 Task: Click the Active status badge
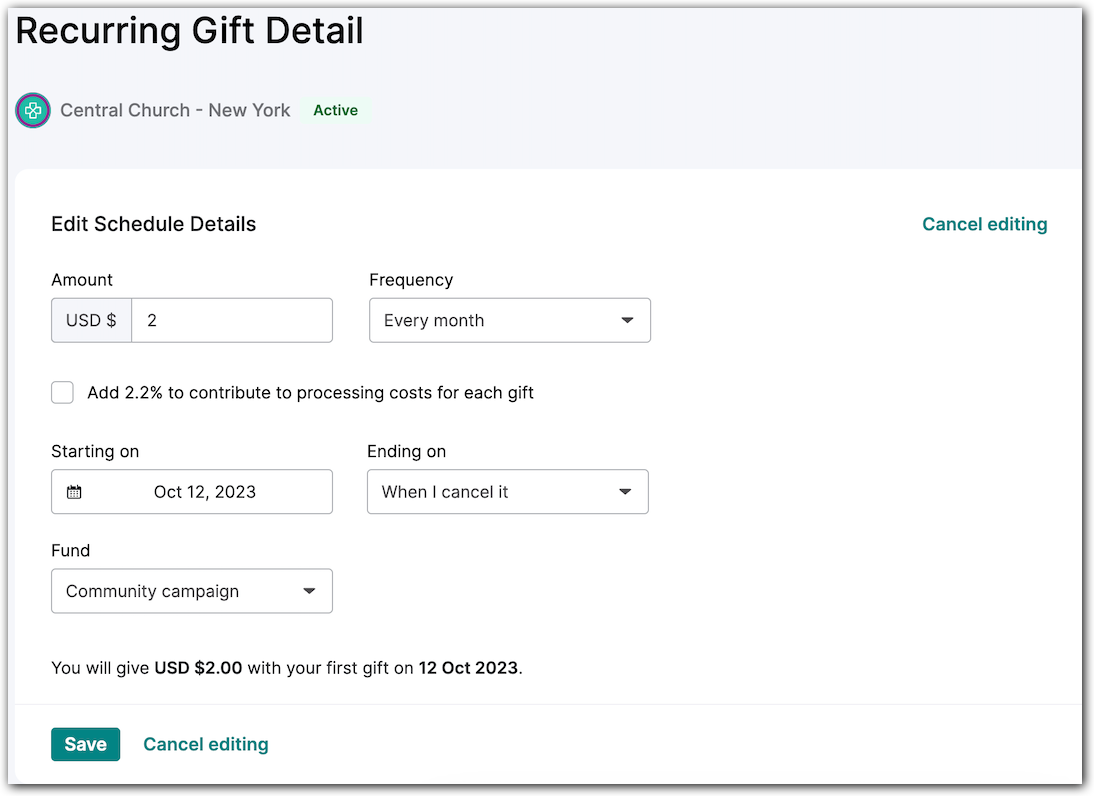coord(336,110)
